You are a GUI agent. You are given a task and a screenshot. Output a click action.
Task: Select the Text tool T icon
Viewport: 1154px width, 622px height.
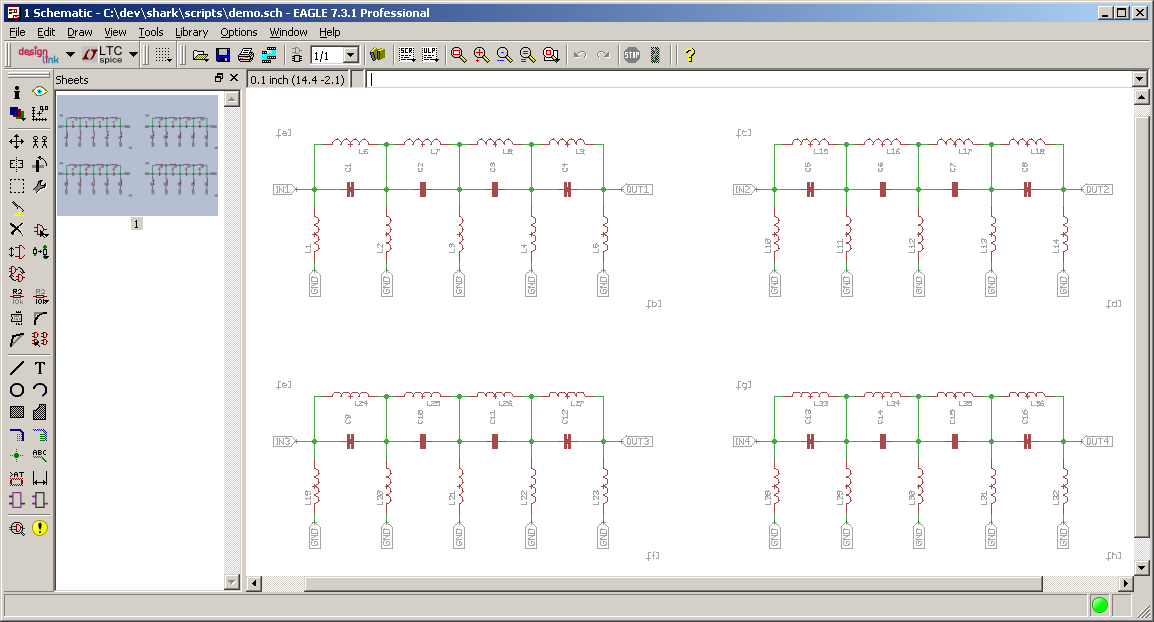(x=40, y=368)
